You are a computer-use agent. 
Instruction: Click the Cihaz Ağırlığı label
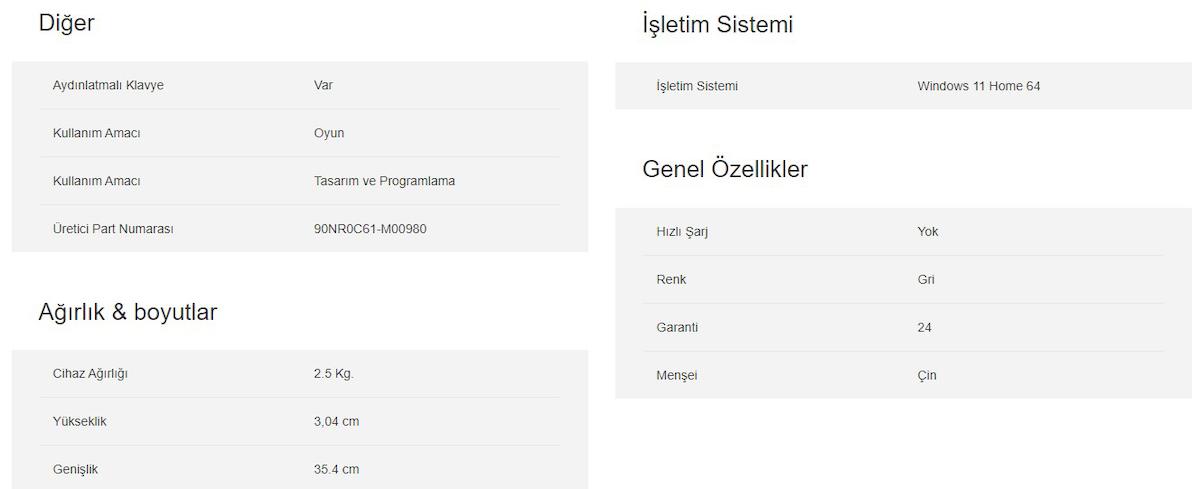coord(90,374)
